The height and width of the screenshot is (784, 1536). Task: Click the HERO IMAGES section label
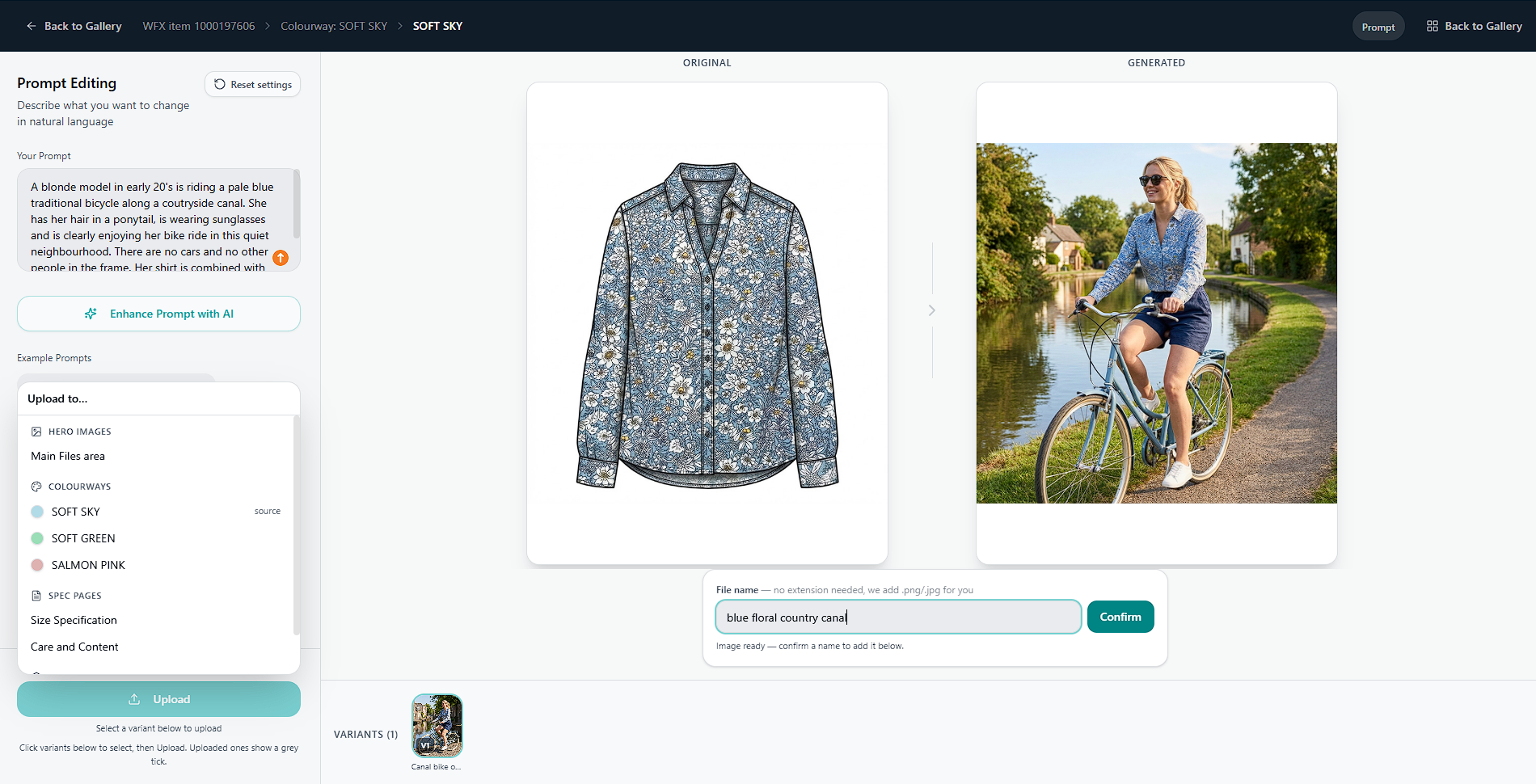[x=80, y=432]
